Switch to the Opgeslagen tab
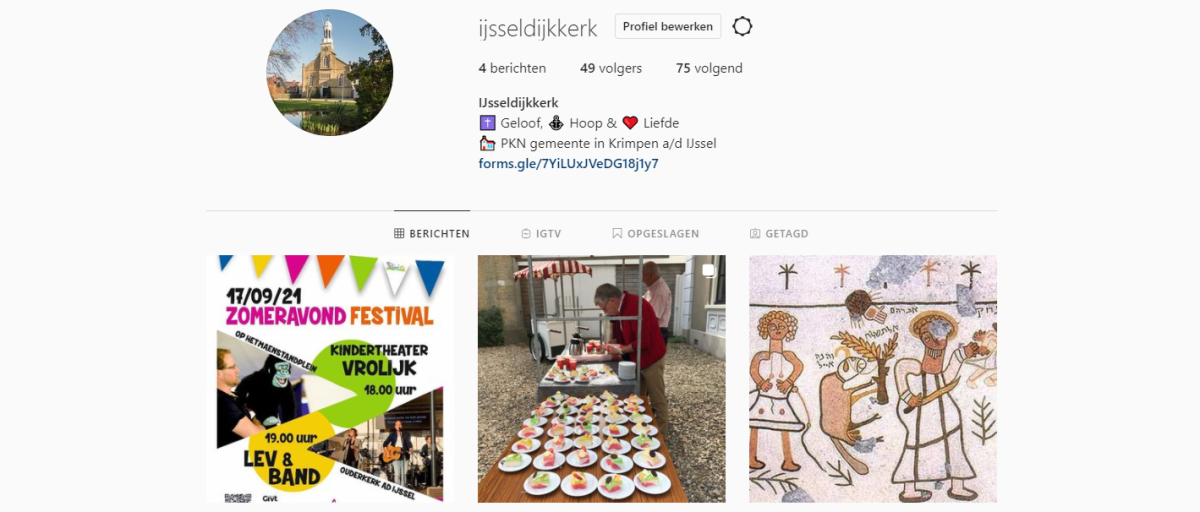This screenshot has height=512, width=1200. [656, 234]
